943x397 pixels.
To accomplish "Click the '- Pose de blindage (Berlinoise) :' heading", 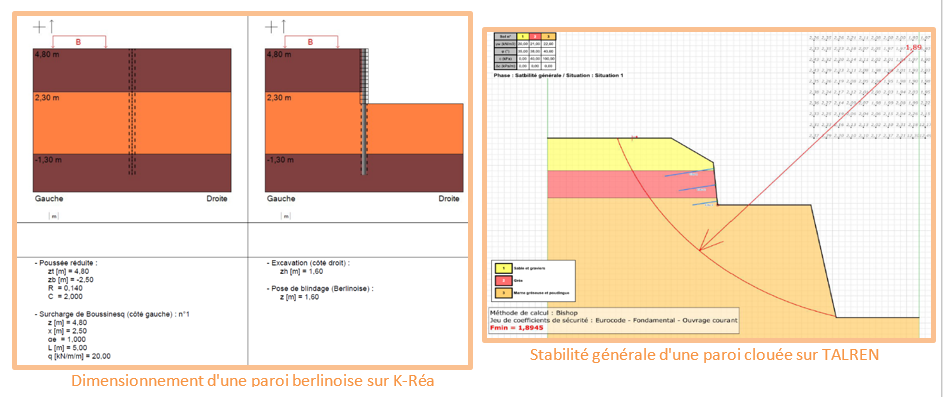I will (x=320, y=289).
